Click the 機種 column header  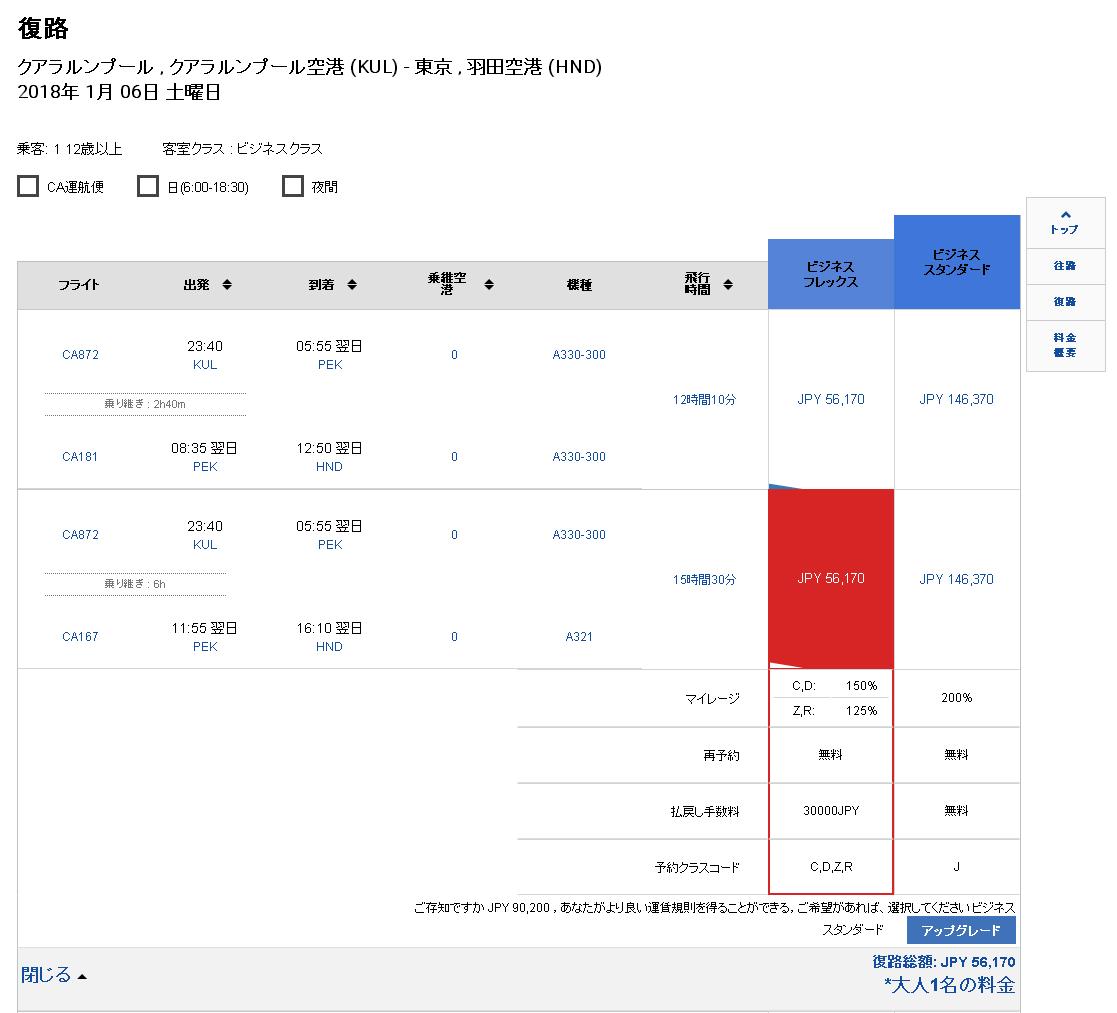579,285
